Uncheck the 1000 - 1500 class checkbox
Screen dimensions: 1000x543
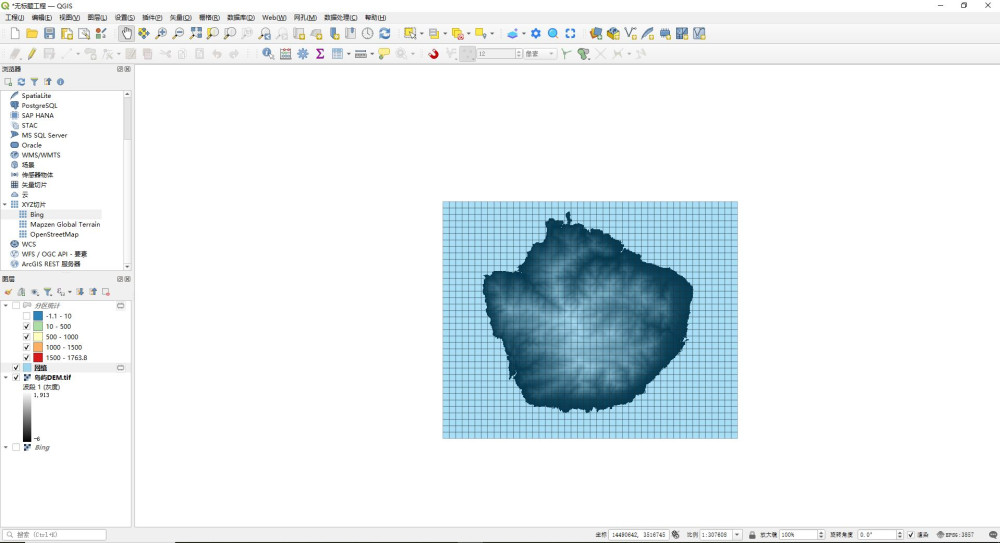[x=26, y=347]
